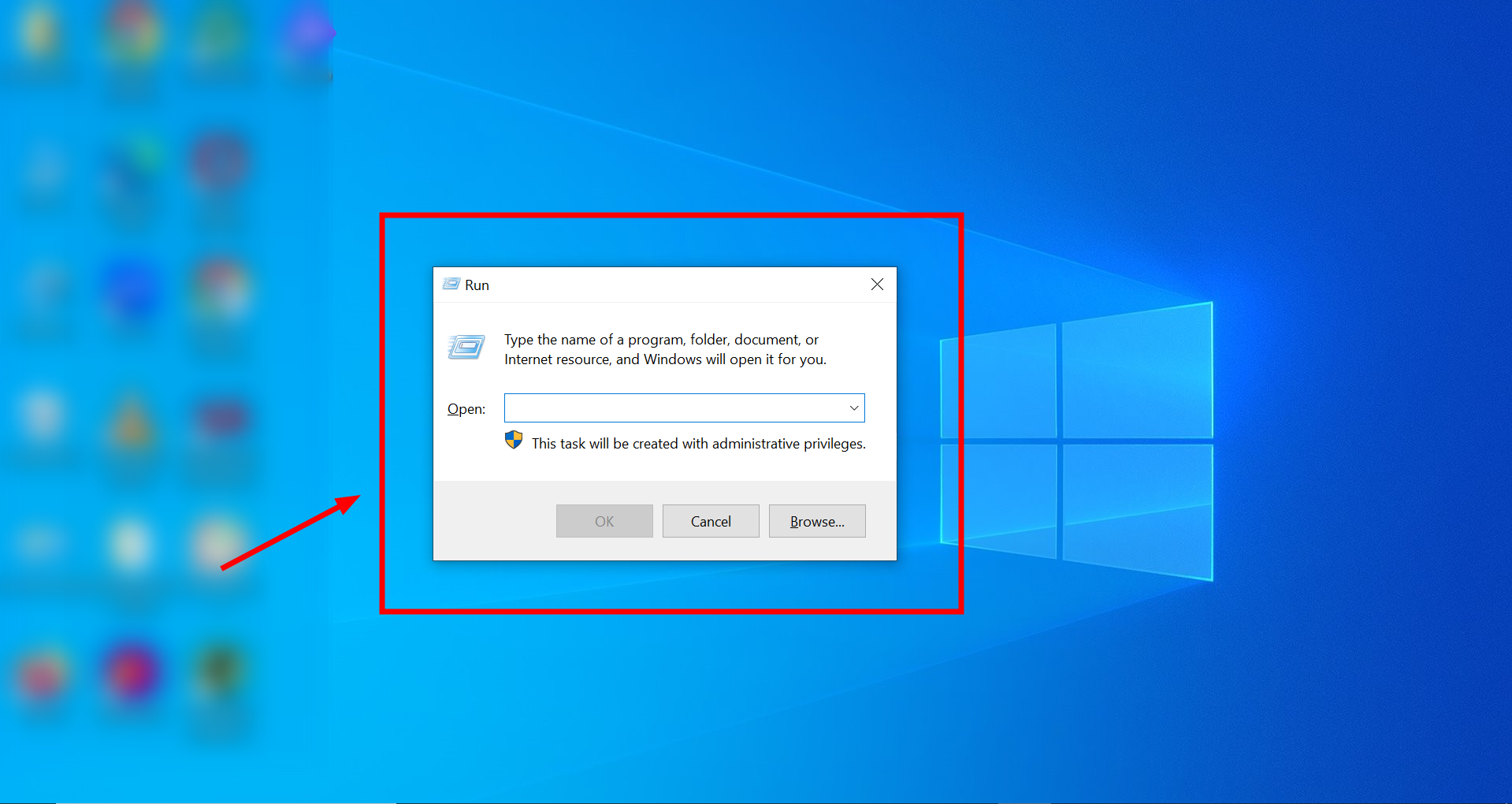This screenshot has width=1512, height=804.
Task: Open the Browse... file picker
Action: [x=817, y=521]
